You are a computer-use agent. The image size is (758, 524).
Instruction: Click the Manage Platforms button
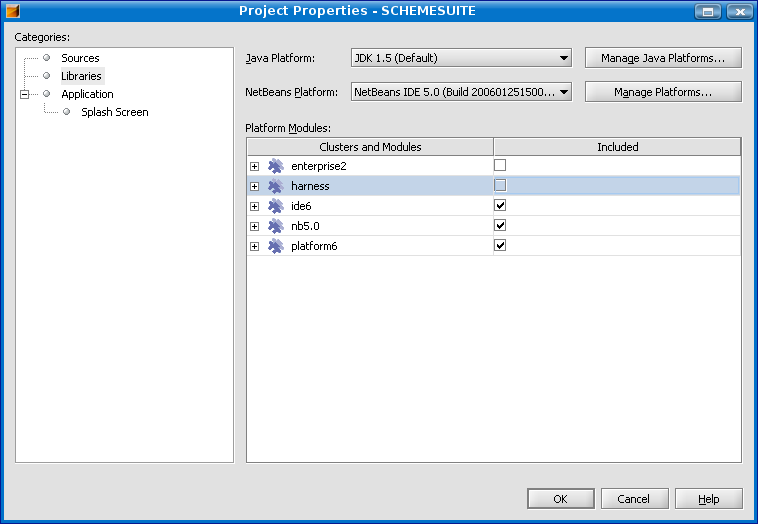point(663,92)
